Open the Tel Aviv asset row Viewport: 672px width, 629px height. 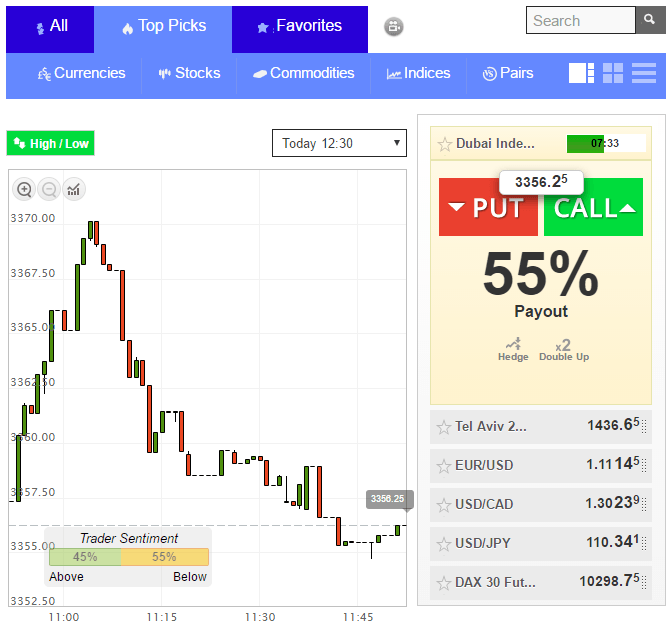(x=541, y=427)
